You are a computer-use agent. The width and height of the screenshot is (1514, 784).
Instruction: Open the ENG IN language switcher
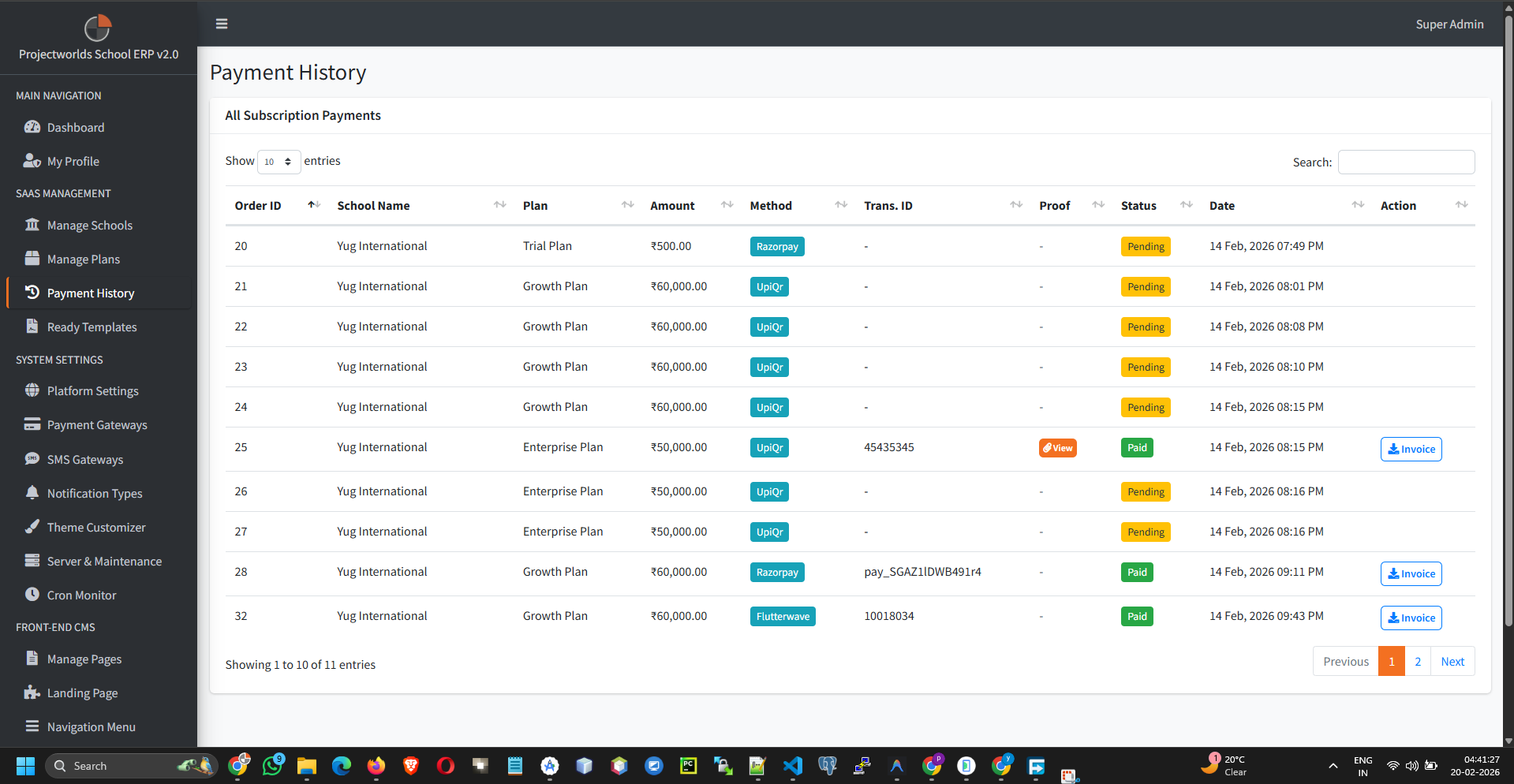[1363, 766]
